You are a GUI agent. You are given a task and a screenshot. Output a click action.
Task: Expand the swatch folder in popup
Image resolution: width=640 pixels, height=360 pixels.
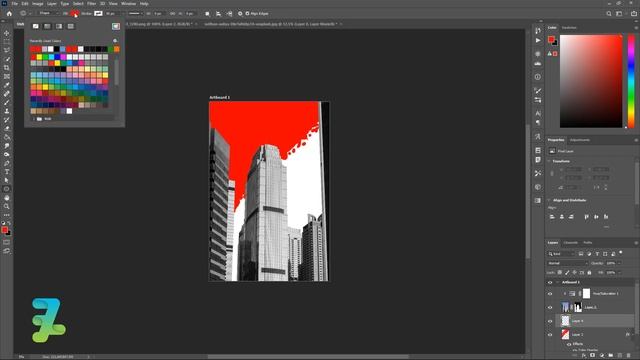tap(34, 119)
